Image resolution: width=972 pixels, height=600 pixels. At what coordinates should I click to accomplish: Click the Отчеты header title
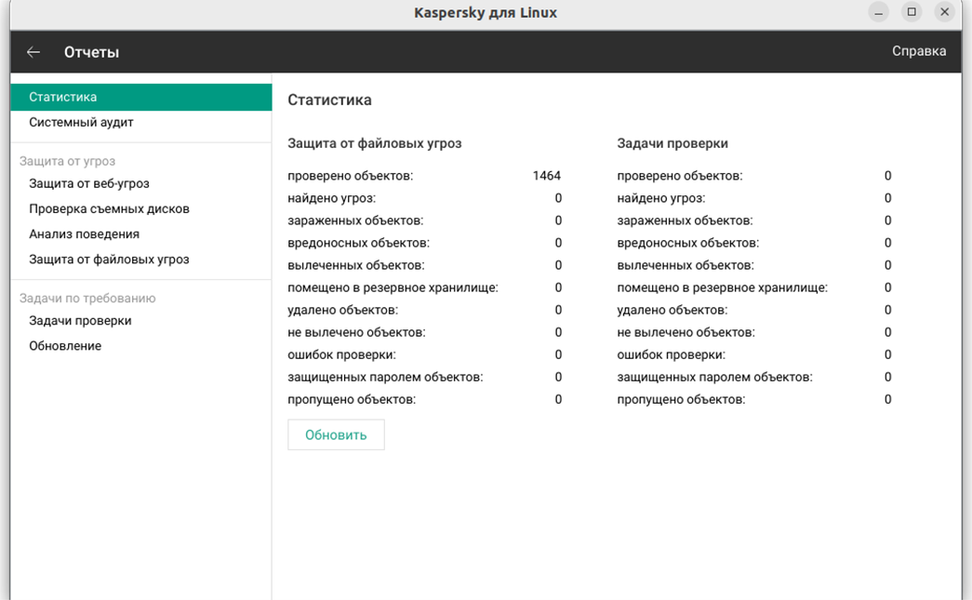pos(91,52)
